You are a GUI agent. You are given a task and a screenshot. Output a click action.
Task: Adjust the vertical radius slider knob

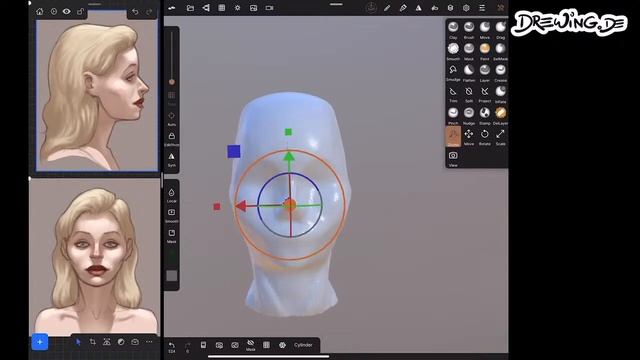click(x=172, y=82)
